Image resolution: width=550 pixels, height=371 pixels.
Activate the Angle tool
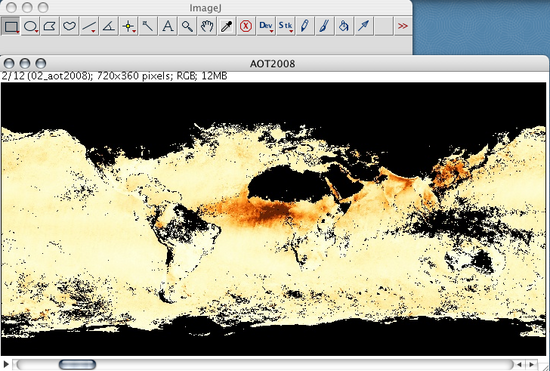109,26
